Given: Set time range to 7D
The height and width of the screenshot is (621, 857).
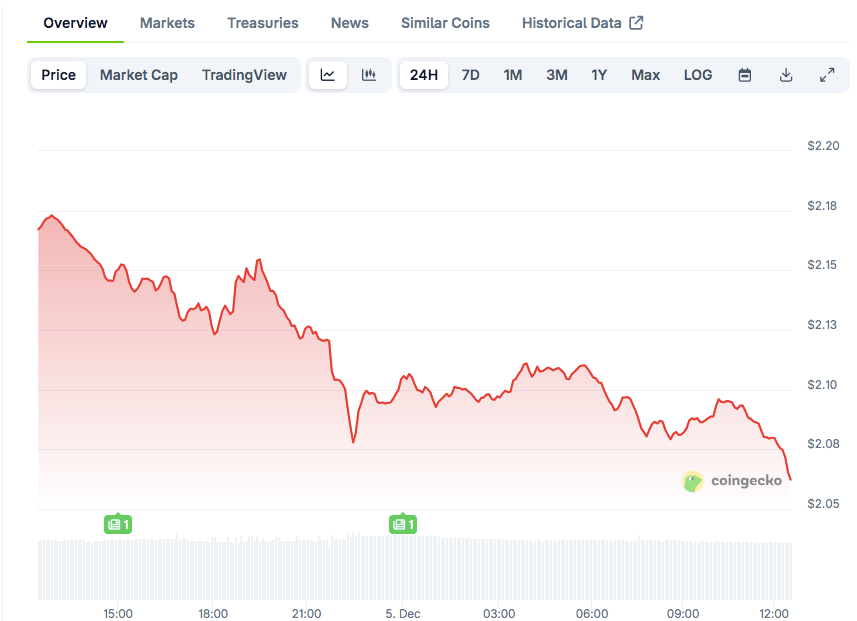Looking at the screenshot, I should pyautogui.click(x=470, y=75).
